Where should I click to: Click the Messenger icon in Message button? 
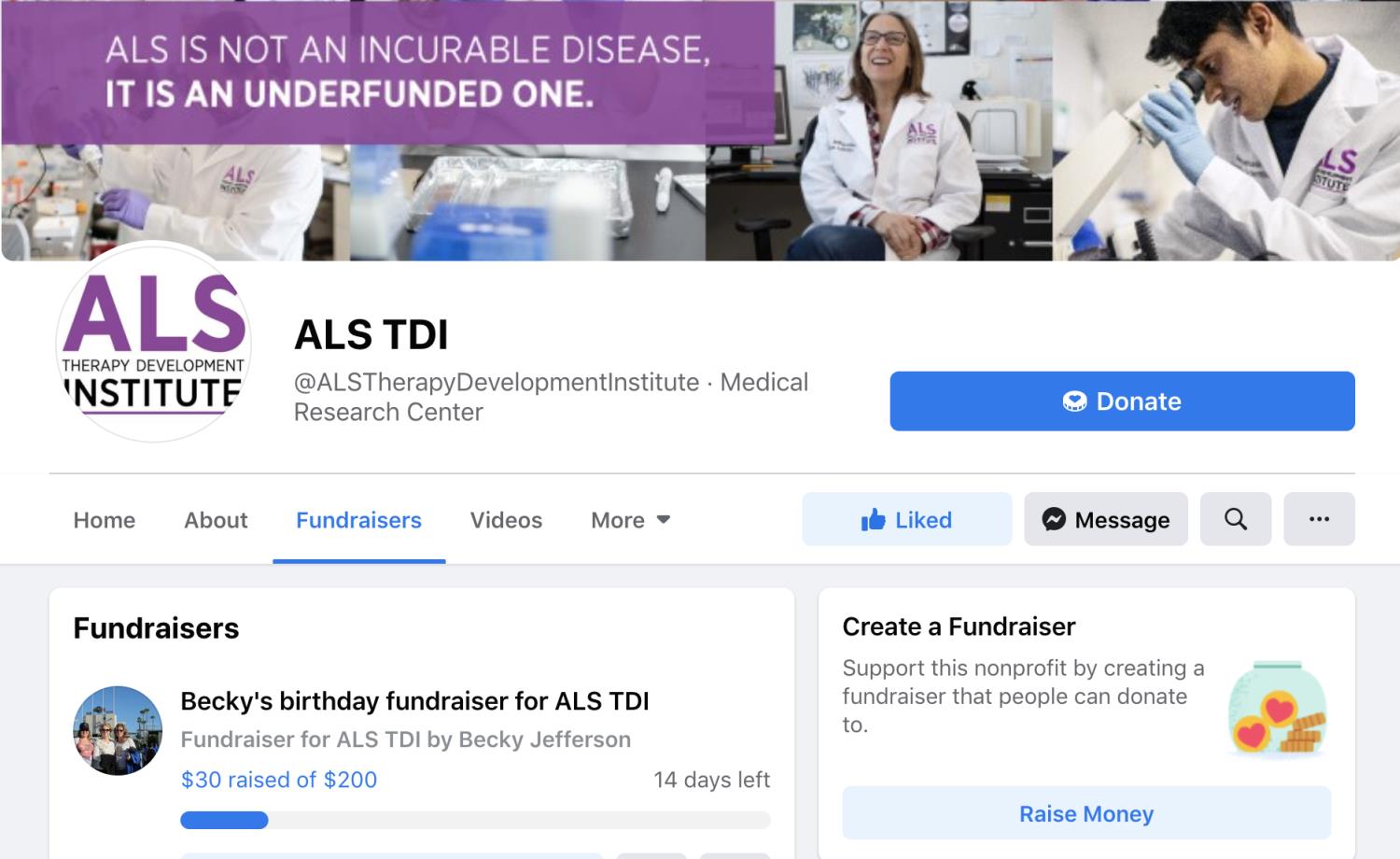tap(1054, 519)
